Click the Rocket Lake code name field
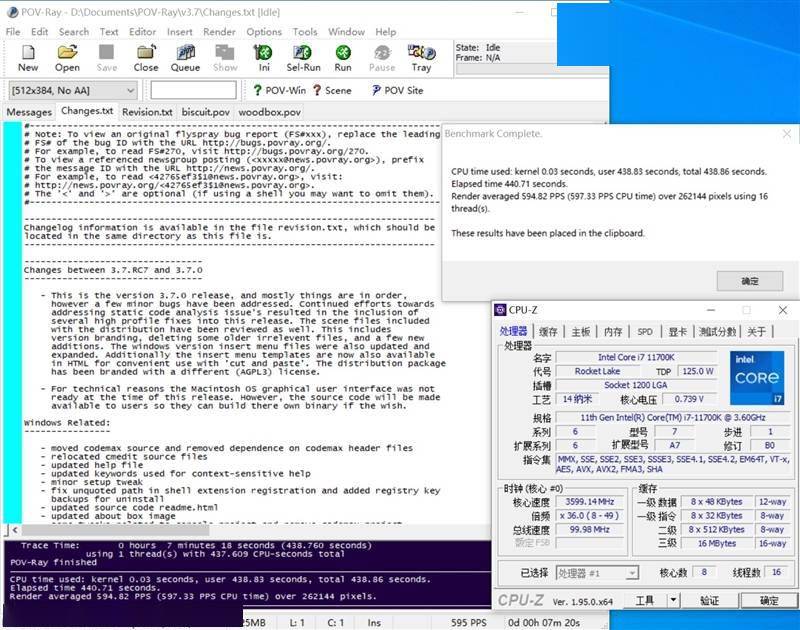Viewport: 800px width, 630px height. point(597,371)
